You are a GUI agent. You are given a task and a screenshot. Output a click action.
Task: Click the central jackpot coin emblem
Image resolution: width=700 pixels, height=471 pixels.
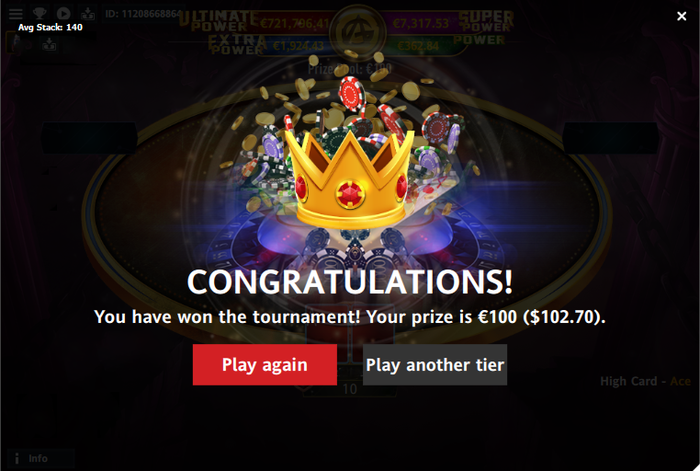[357, 32]
